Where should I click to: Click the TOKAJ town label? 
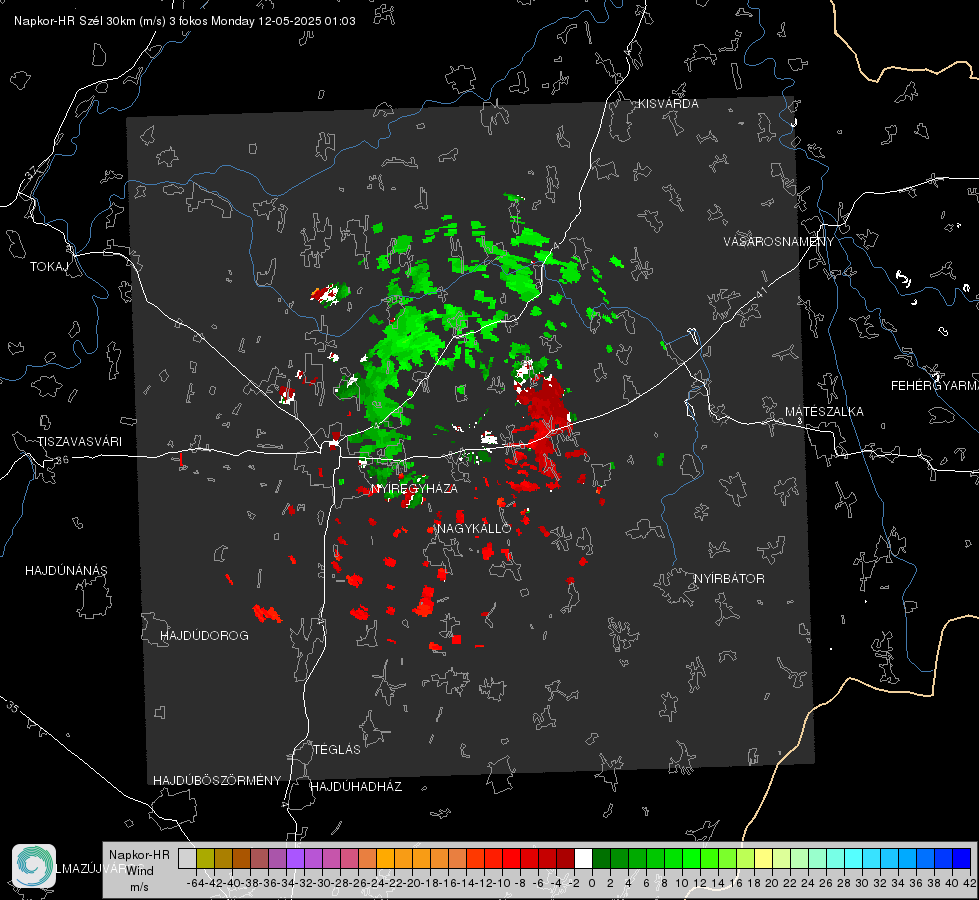[49, 267]
